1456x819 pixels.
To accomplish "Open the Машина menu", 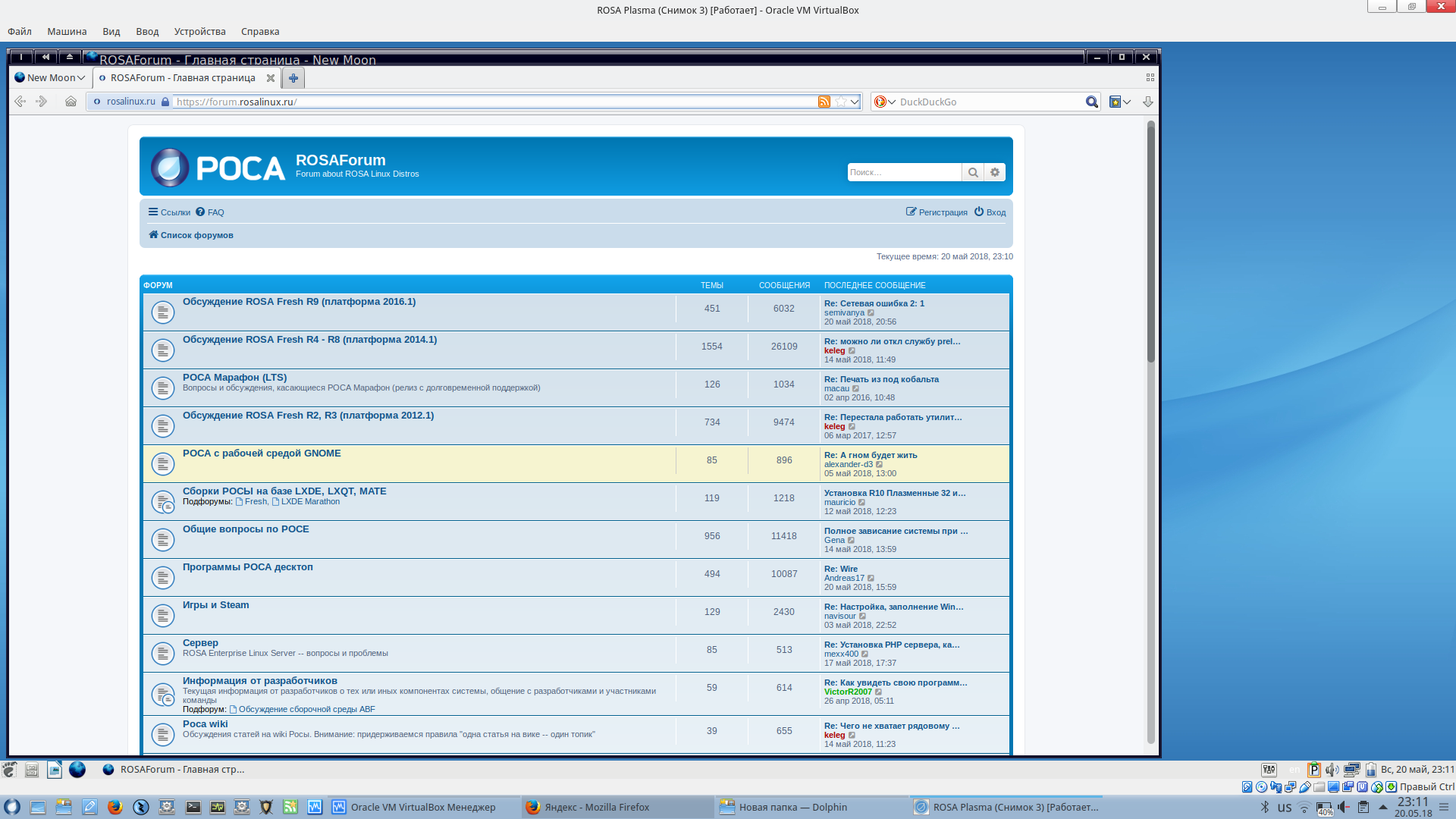I will [67, 31].
